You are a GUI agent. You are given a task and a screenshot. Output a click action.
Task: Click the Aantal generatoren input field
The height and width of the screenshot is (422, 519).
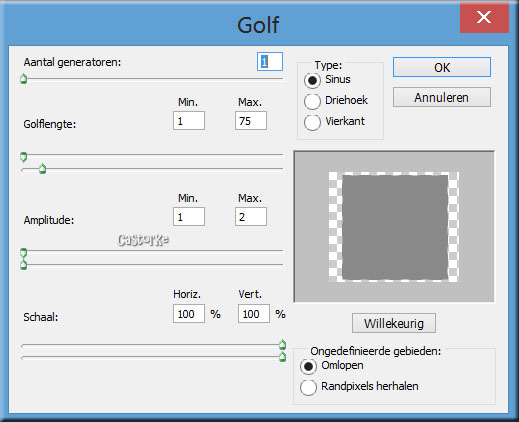[270, 61]
